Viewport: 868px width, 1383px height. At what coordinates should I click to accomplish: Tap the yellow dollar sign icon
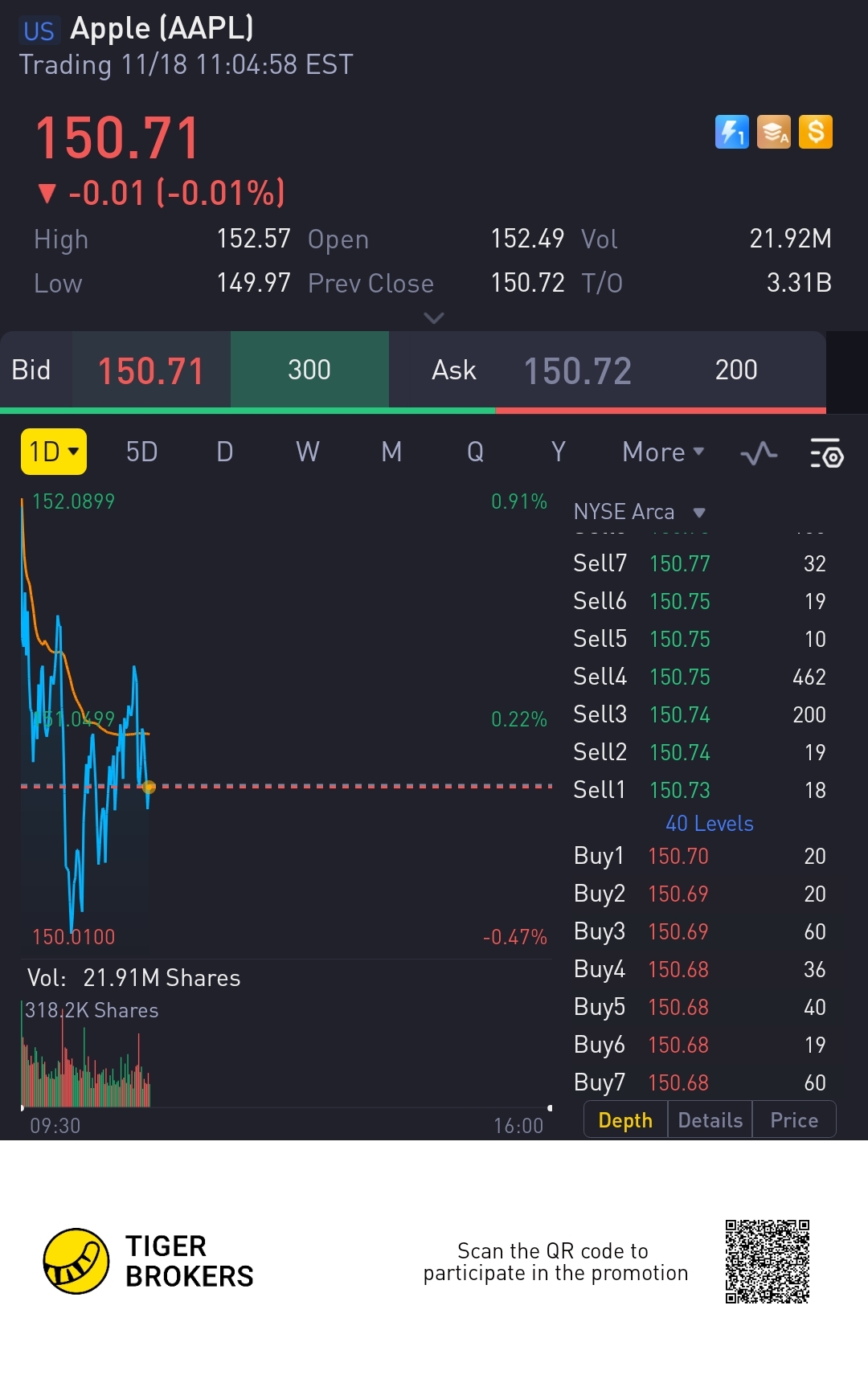[816, 133]
